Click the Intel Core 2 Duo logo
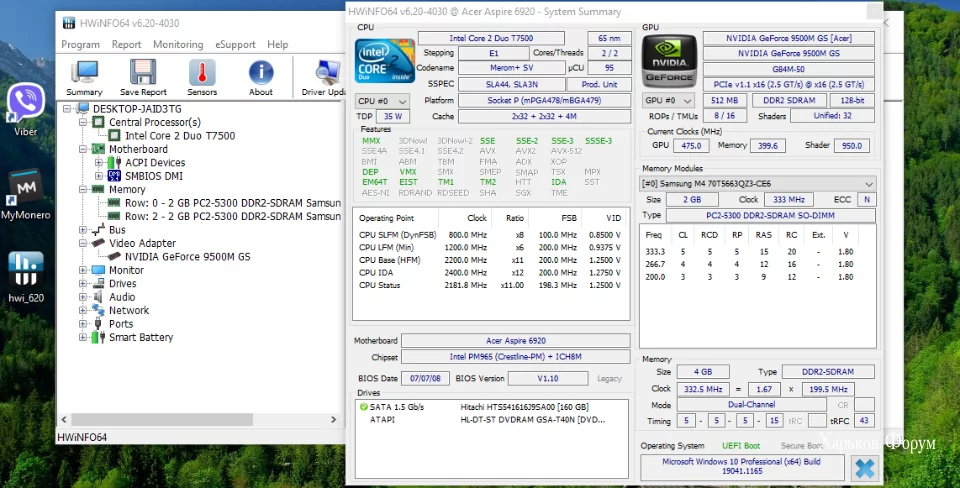Viewport: 960px width, 488px height. point(385,60)
